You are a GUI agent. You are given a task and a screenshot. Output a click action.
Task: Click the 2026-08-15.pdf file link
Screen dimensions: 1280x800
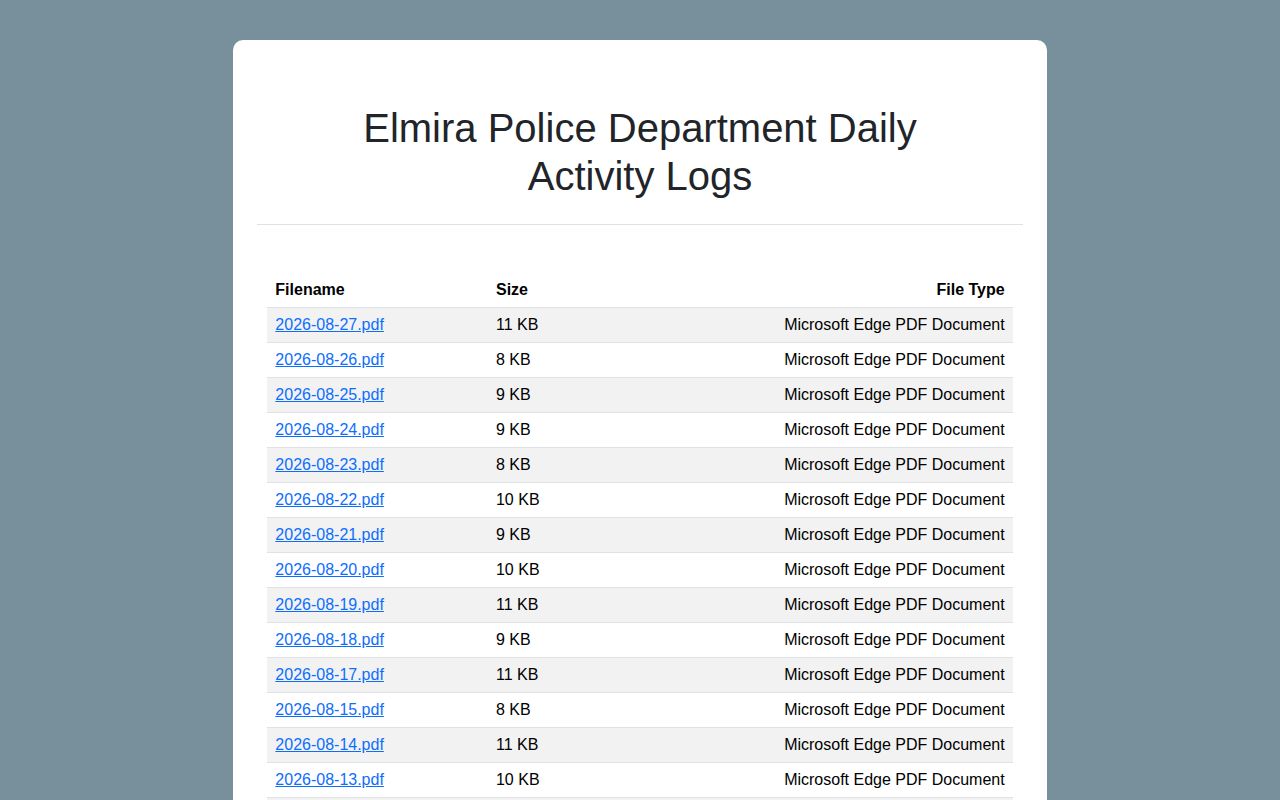[x=330, y=710]
